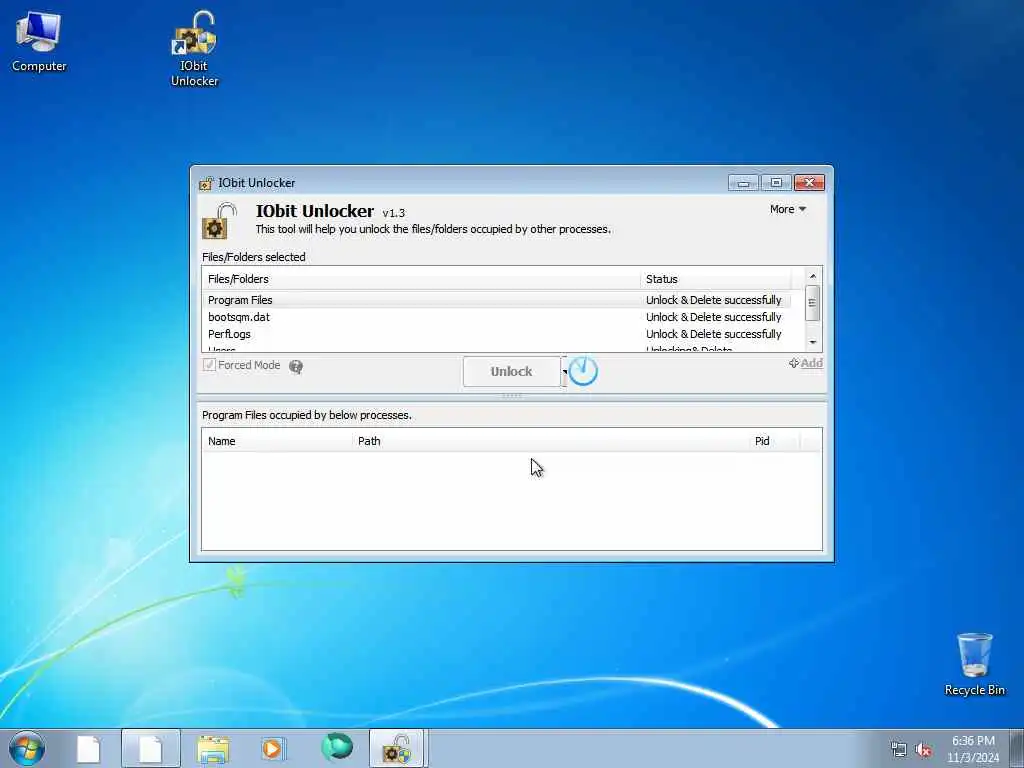Click the small title bar IObit icon
Screen dimensions: 1024x768
(206, 183)
